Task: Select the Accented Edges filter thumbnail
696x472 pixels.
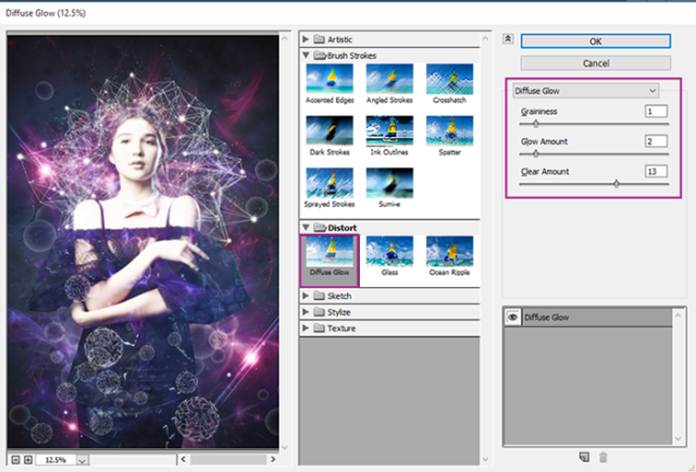Action: (x=328, y=79)
